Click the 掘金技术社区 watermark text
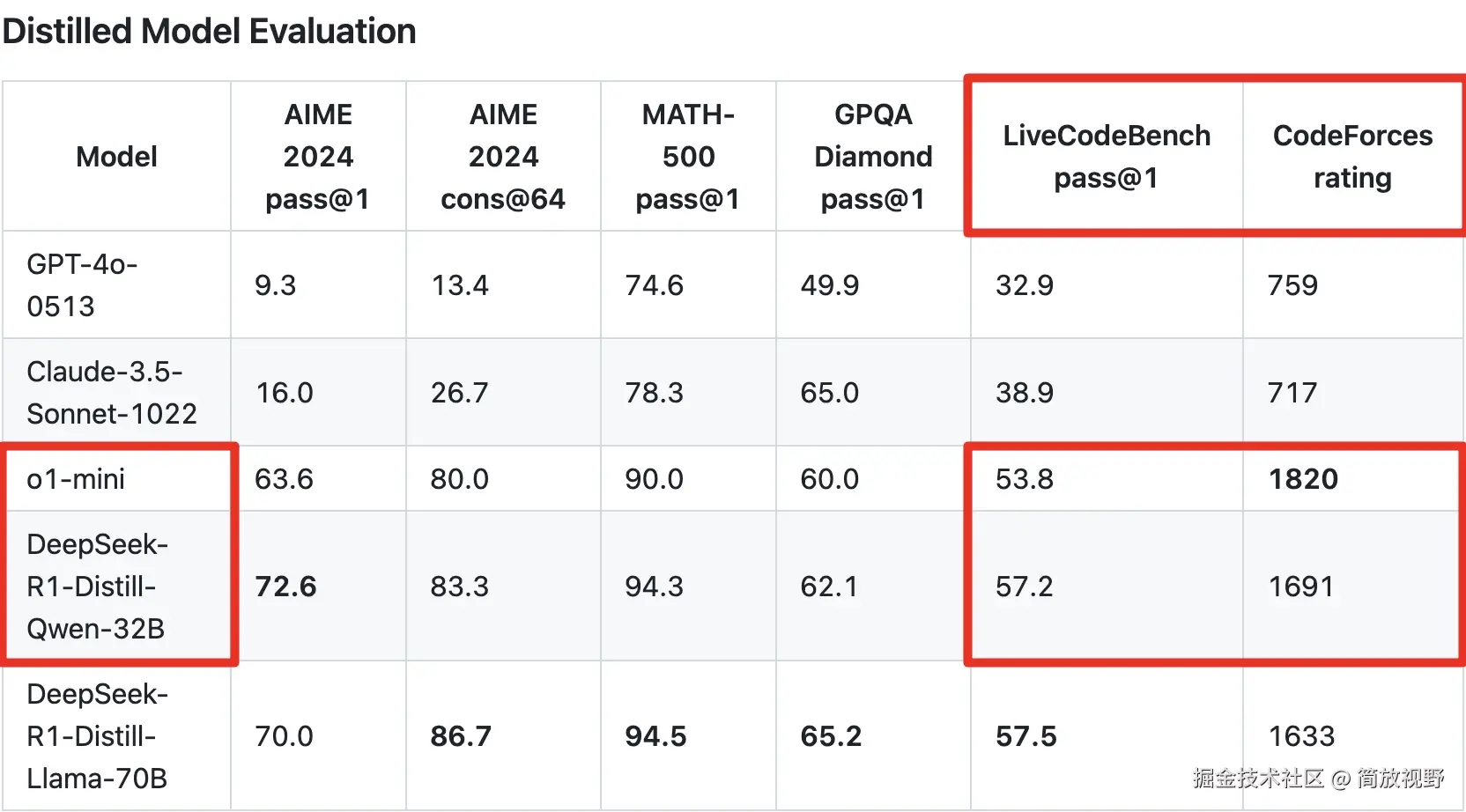The image size is (1466, 812). (x=1258, y=779)
